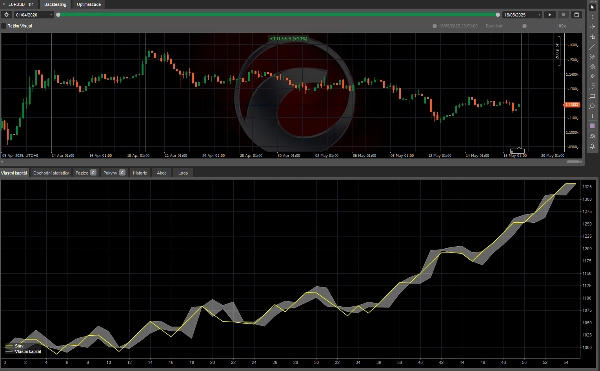Click the green profit label at top of chart

click(289, 39)
